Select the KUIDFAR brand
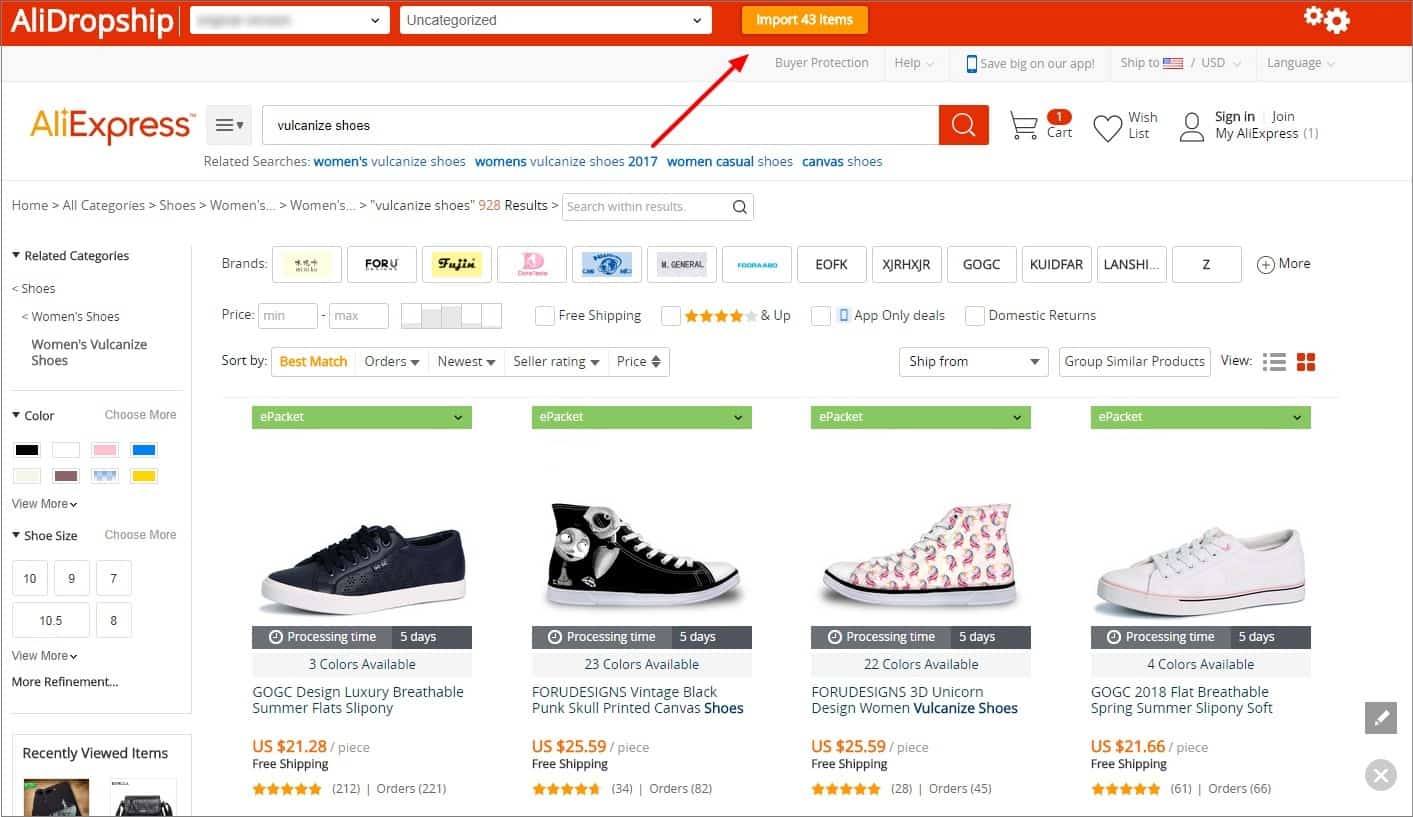1413x817 pixels. pyautogui.click(x=1057, y=264)
